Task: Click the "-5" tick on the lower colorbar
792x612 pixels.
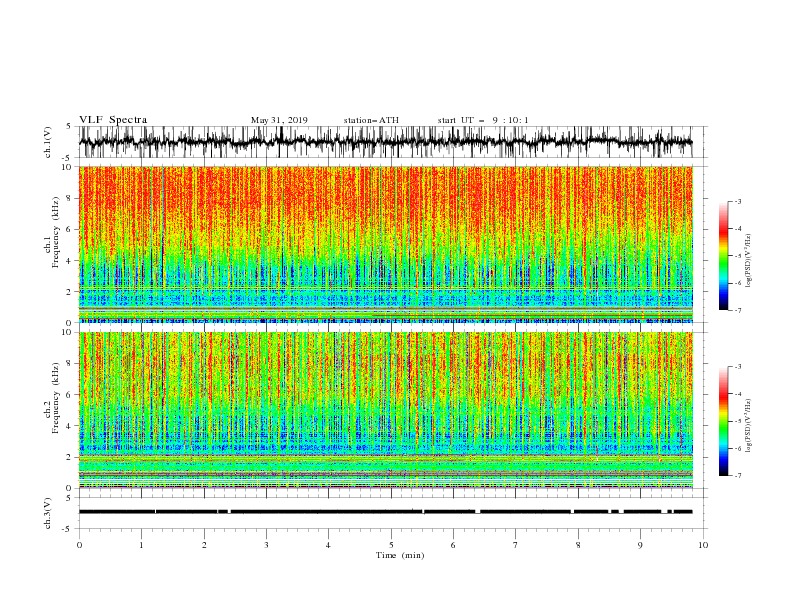Action: click(738, 421)
